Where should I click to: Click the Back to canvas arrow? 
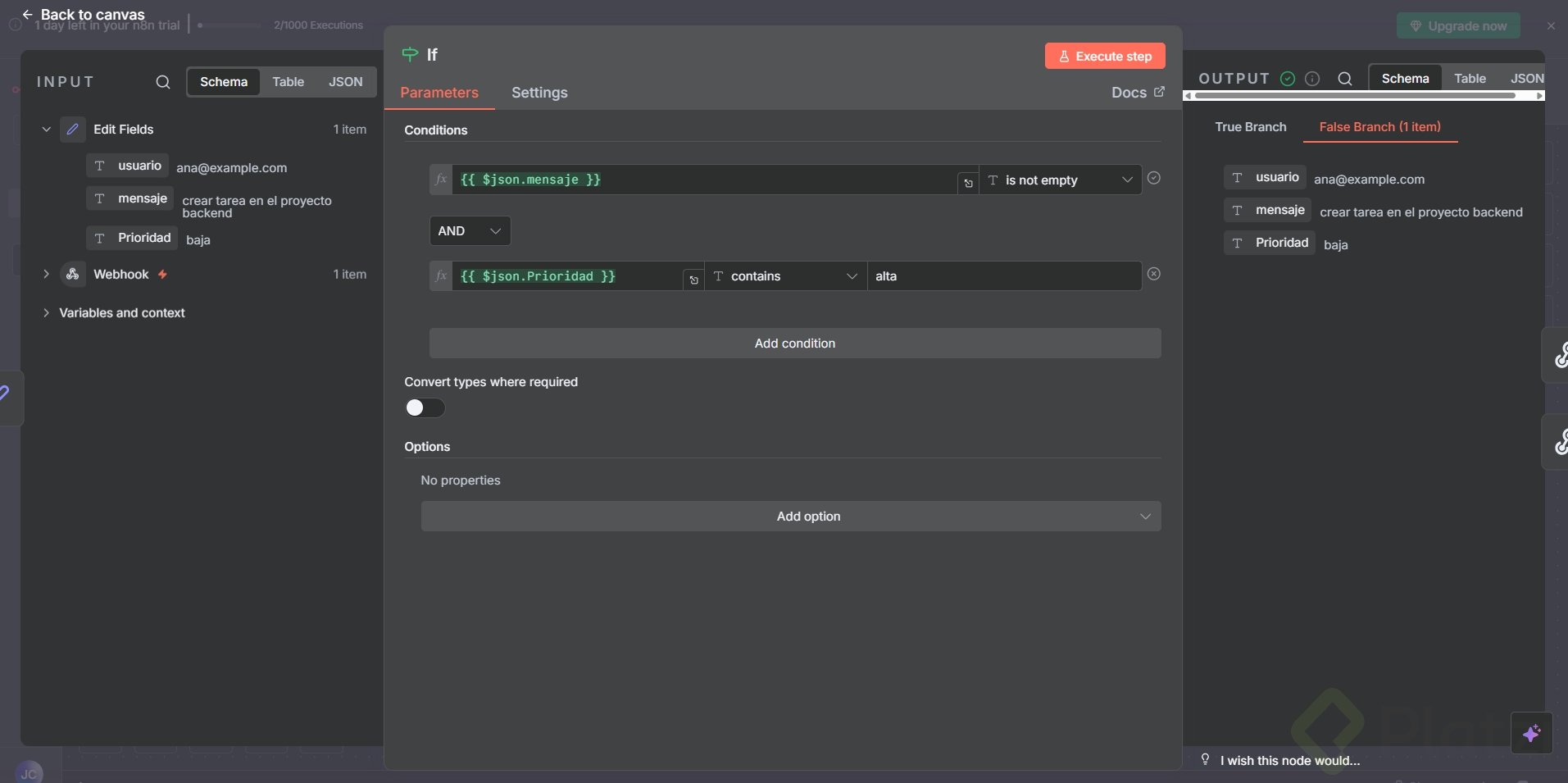point(27,15)
